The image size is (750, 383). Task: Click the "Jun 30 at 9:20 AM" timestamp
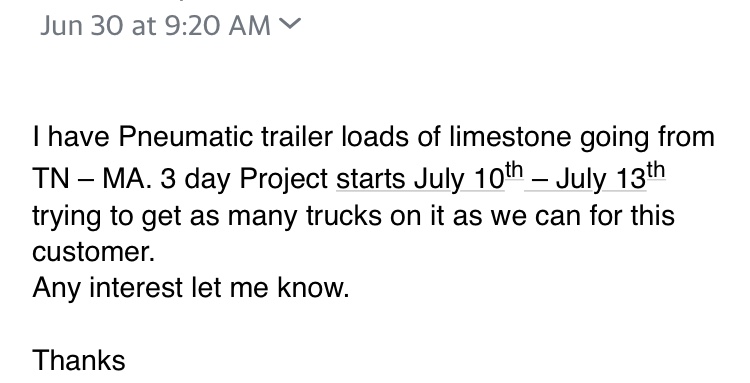click(x=155, y=25)
